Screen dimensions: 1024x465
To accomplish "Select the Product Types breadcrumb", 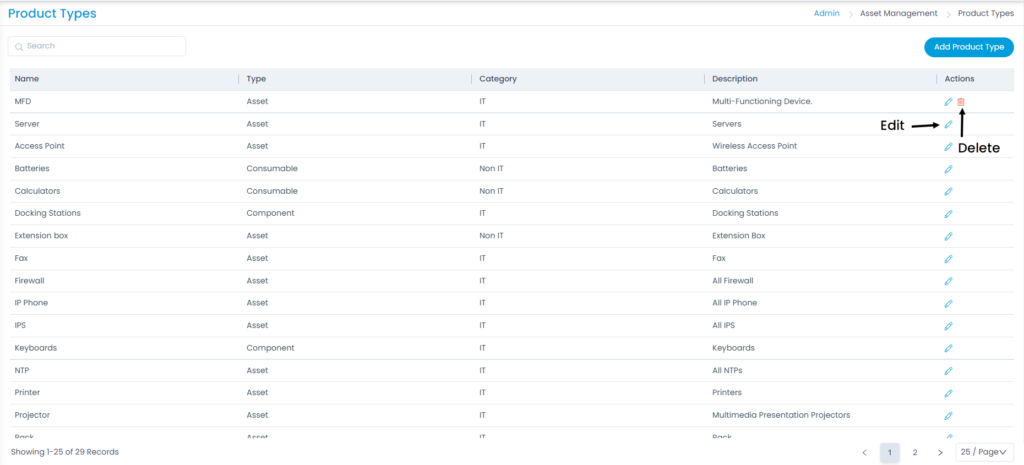I will click(x=985, y=13).
